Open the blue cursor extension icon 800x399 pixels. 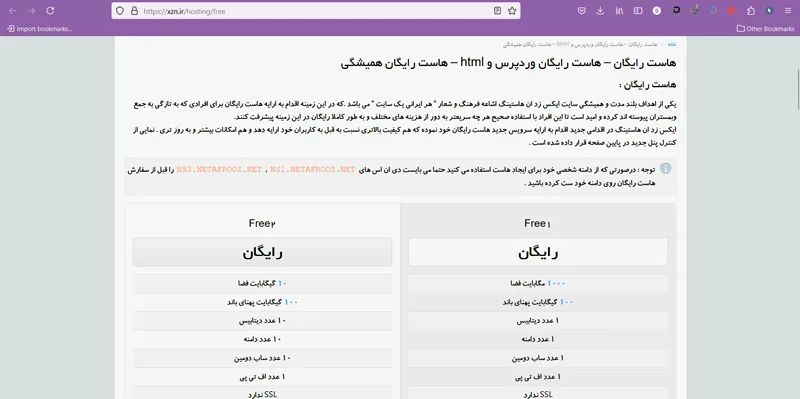(769, 11)
